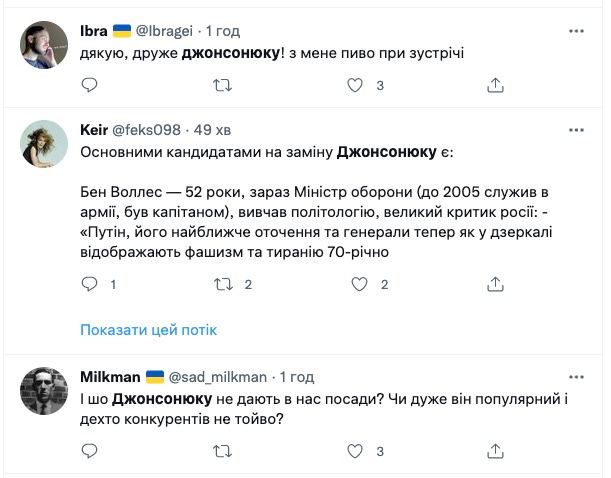Open the "49 хв" timestamp on Keir's tweet
Image resolution: width=611 pixels, height=478 pixels.
(212, 131)
